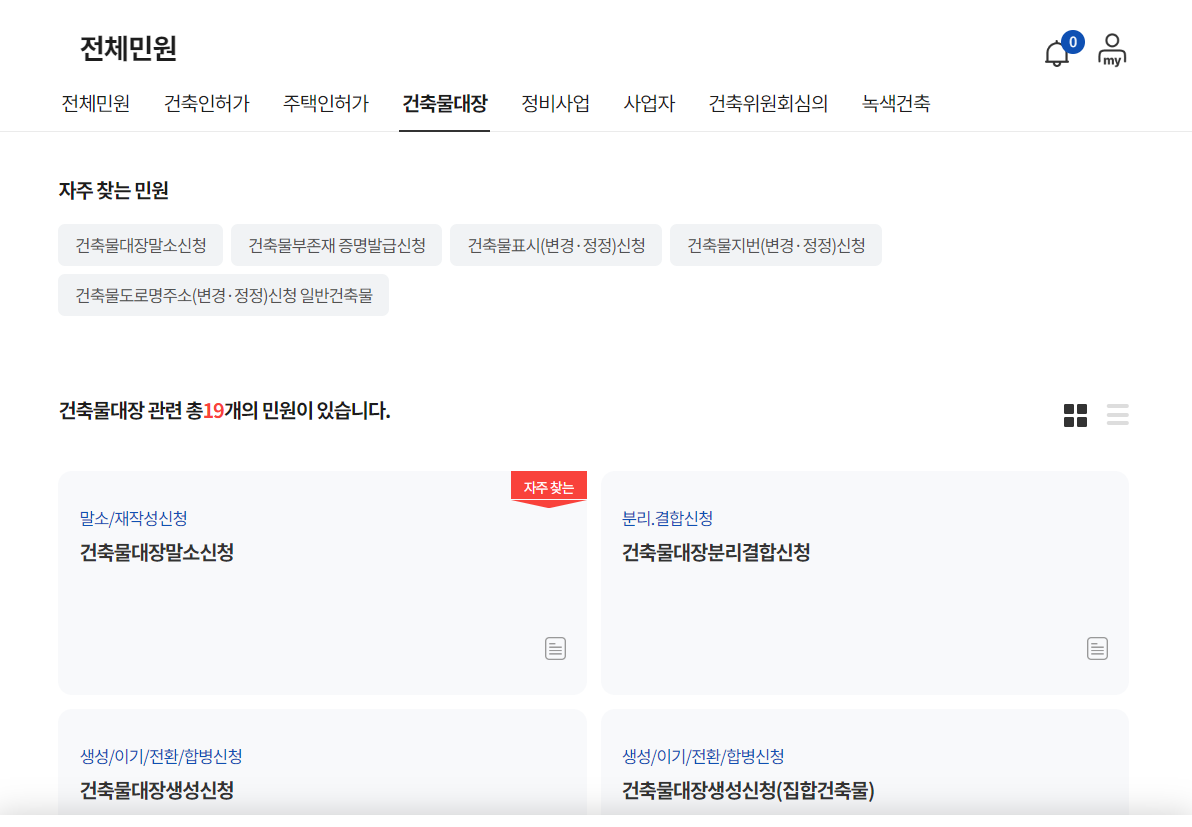The width and height of the screenshot is (1192, 827).
Task: Click the 건축물부존재 증명발급신청 chip
Action: [337, 246]
